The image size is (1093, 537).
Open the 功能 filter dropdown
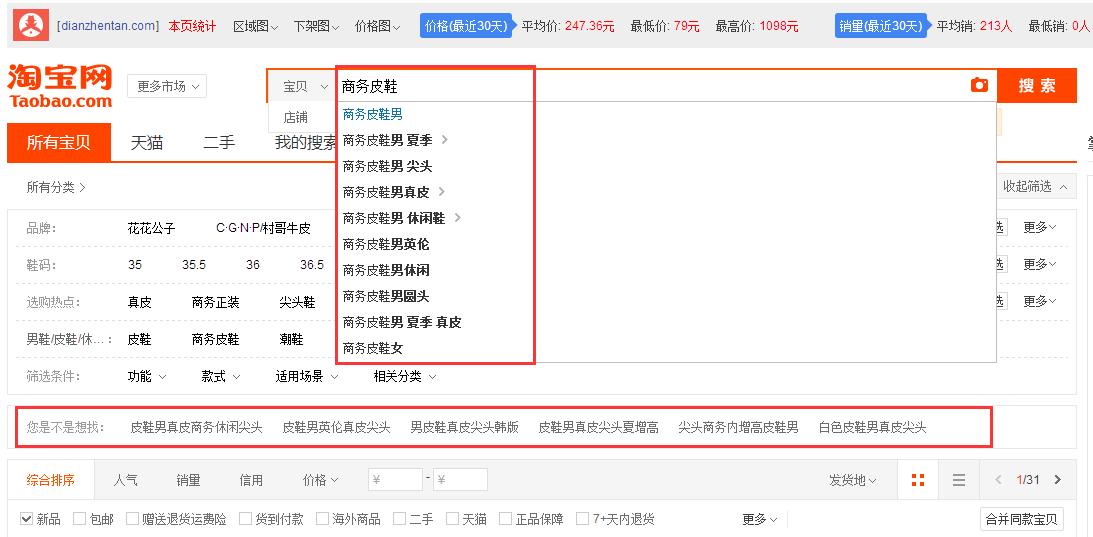point(146,376)
